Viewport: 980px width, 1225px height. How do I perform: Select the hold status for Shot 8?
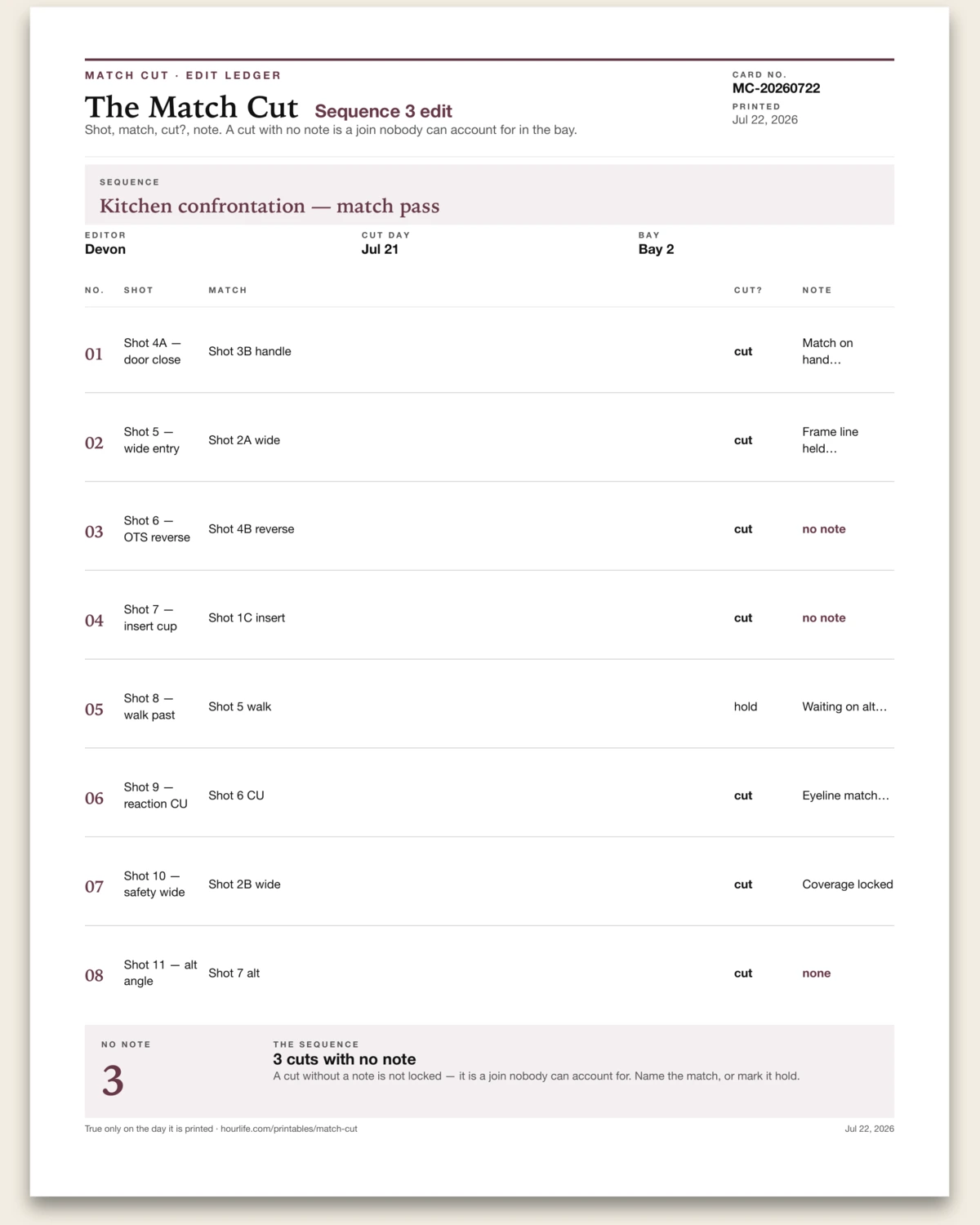click(x=746, y=707)
